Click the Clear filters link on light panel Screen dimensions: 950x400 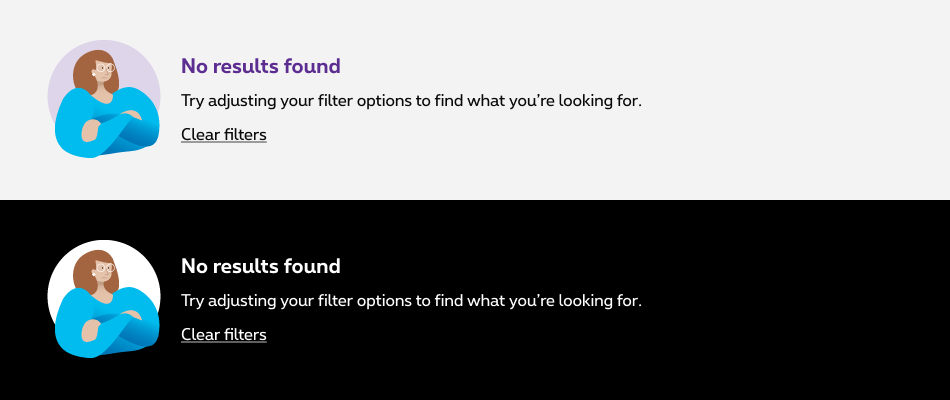tap(223, 134)
